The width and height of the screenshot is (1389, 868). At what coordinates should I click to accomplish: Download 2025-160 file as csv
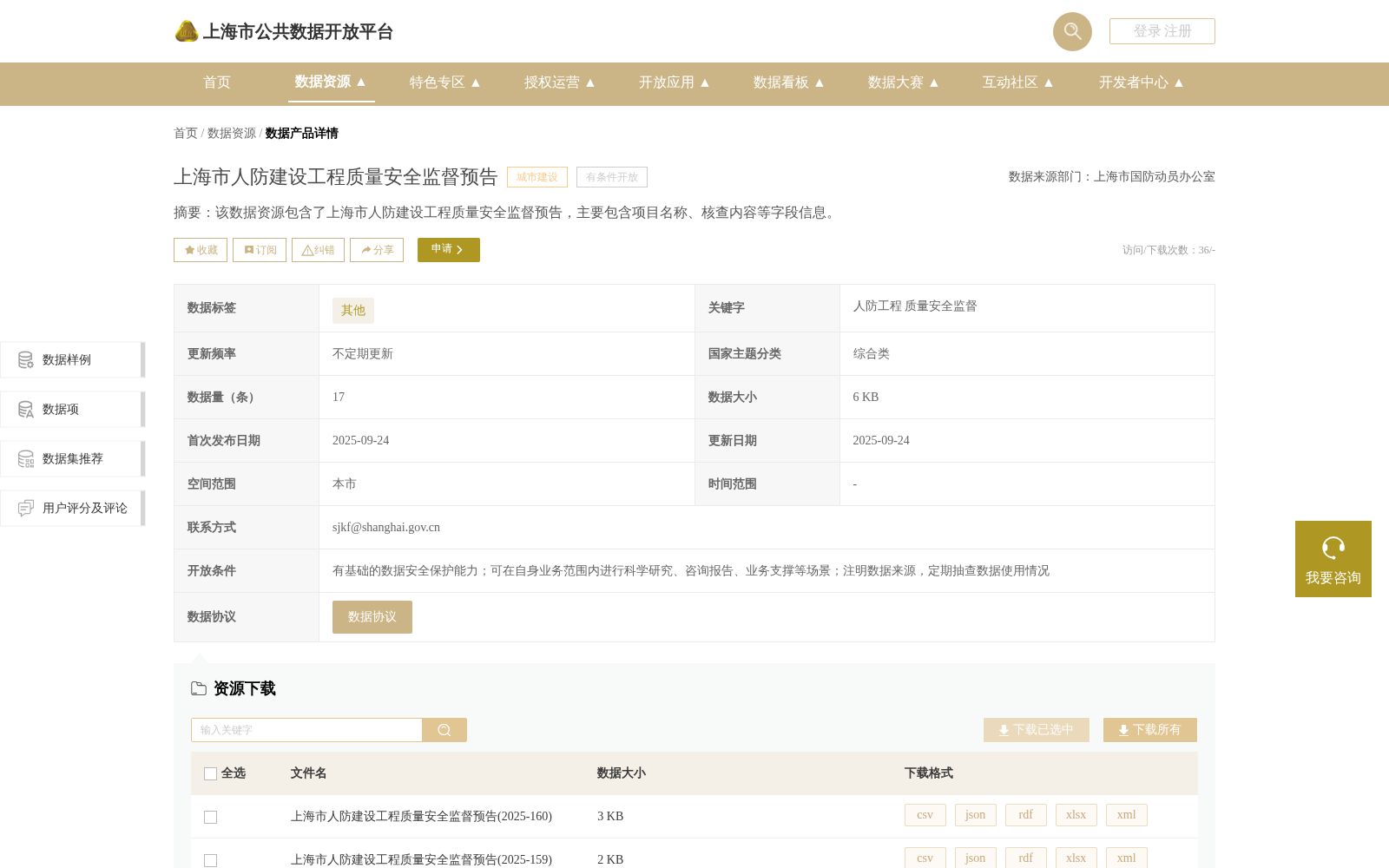click(925, 815)
